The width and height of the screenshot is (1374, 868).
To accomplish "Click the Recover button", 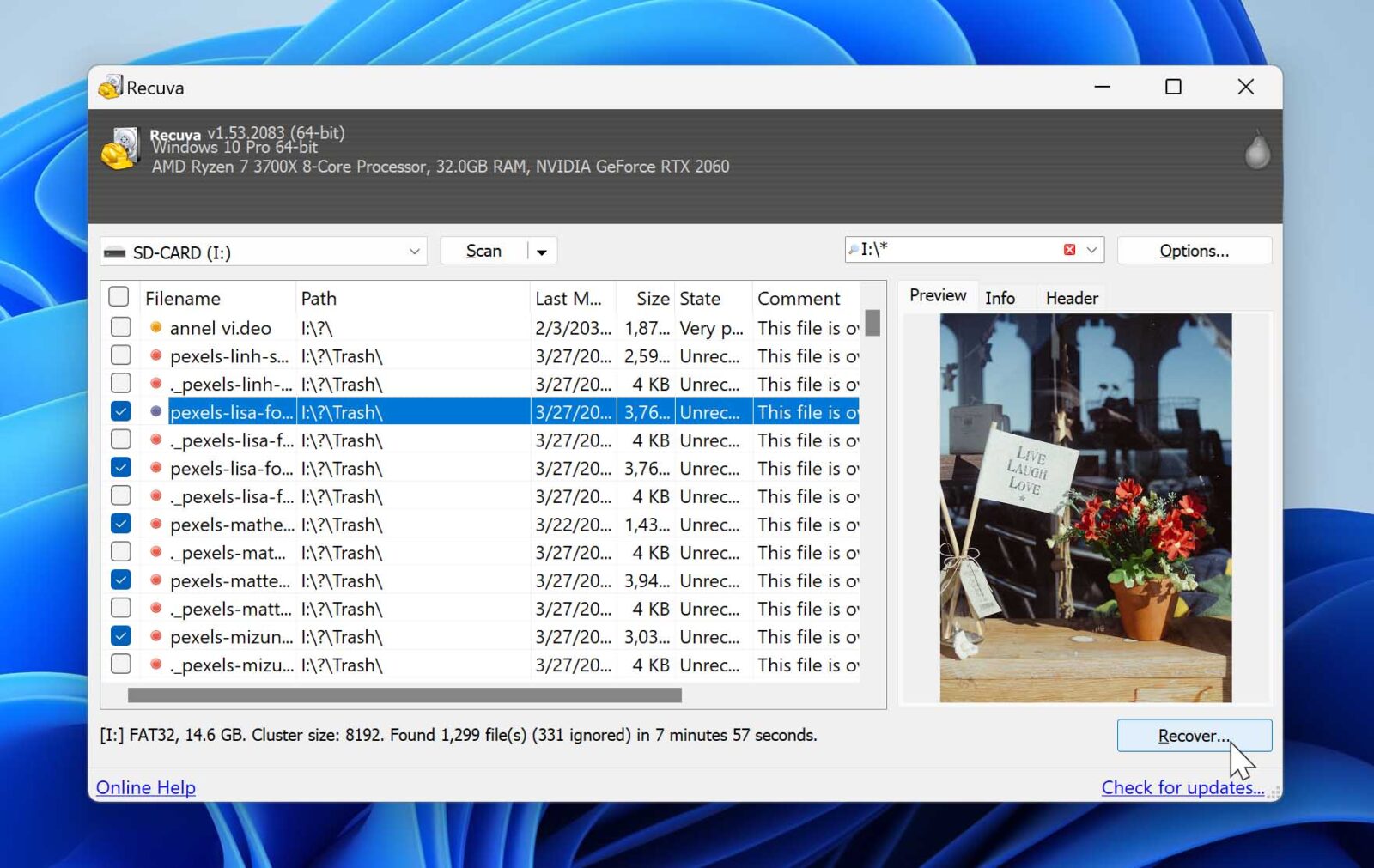I will pyautogui.click(x=1194, y=735).
